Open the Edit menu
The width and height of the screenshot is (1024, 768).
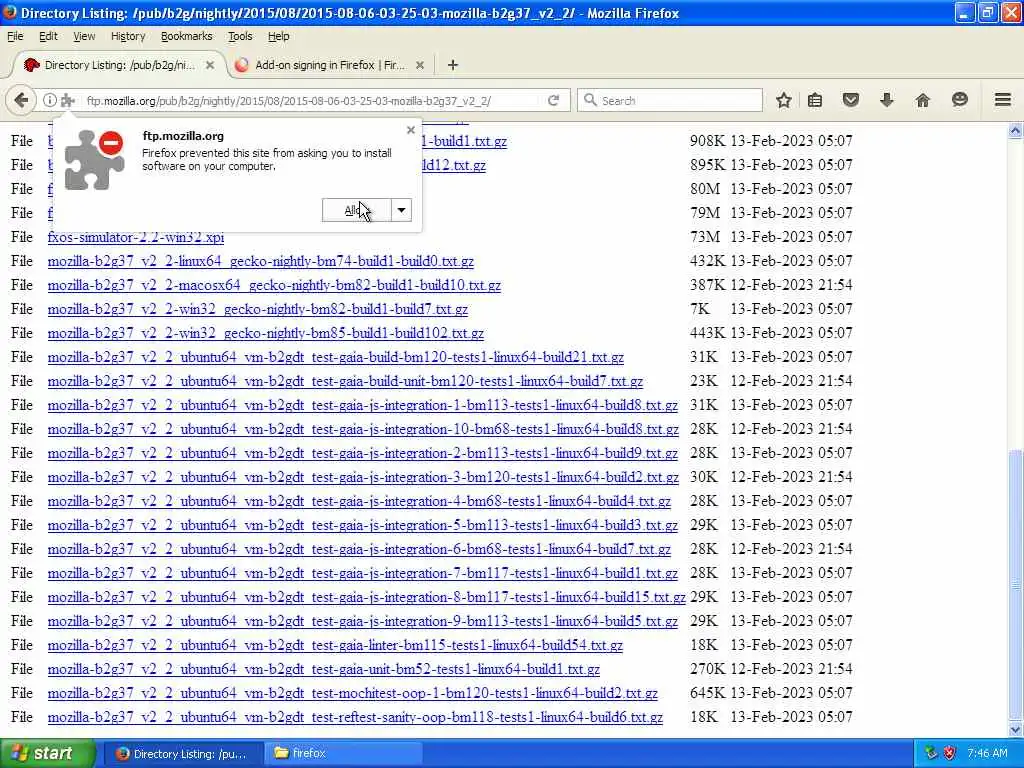point(48,37)
